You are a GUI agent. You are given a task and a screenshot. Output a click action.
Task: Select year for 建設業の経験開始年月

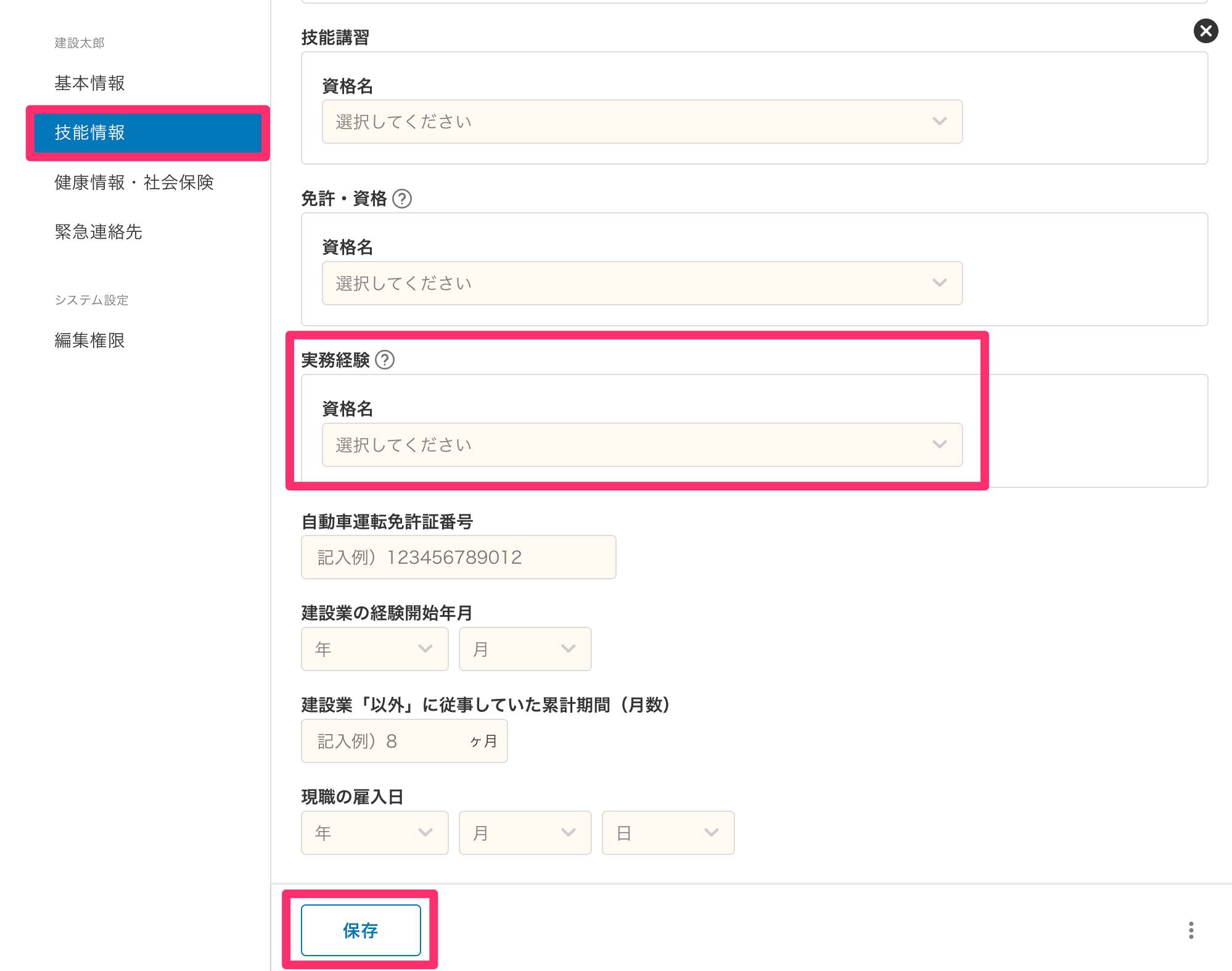(374, 649)
